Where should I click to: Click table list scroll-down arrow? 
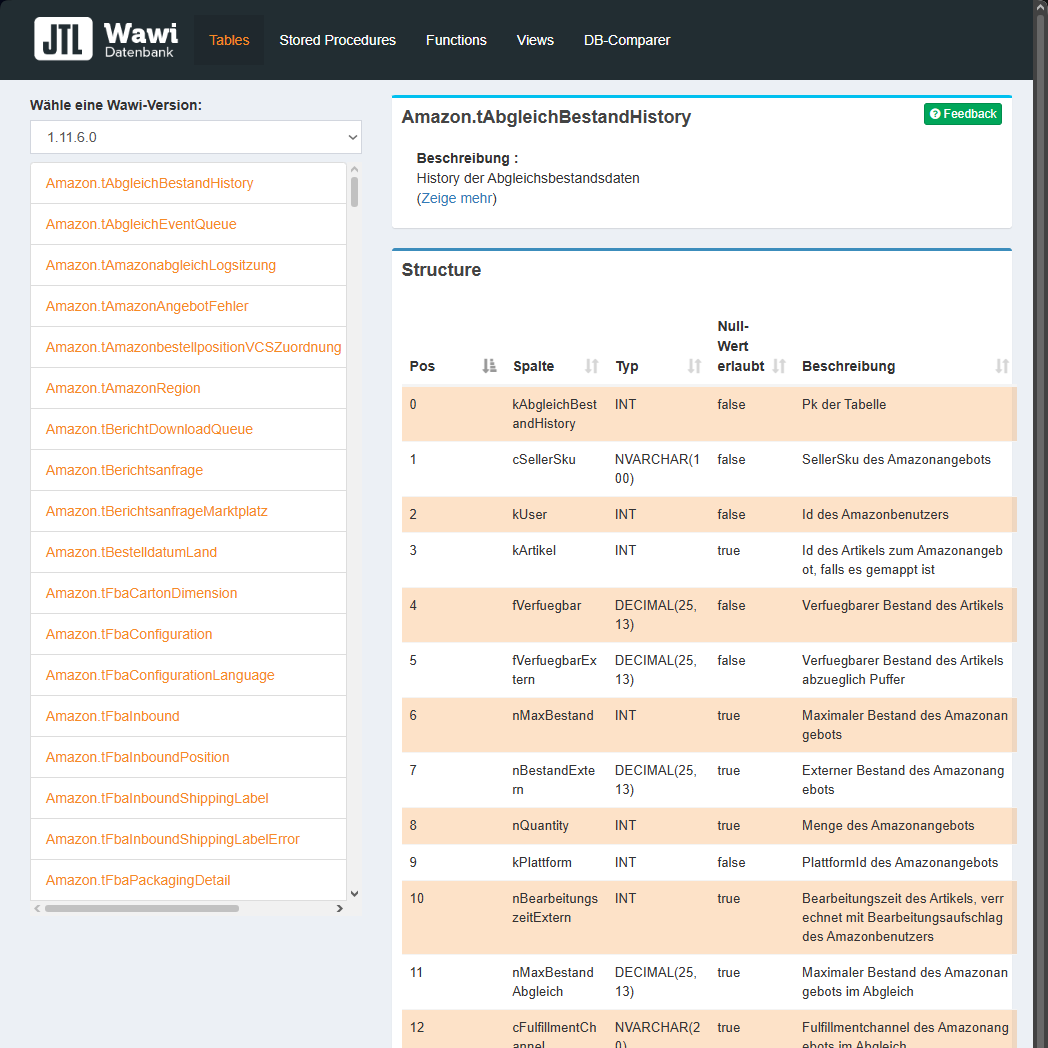click(x=354, y=894)
